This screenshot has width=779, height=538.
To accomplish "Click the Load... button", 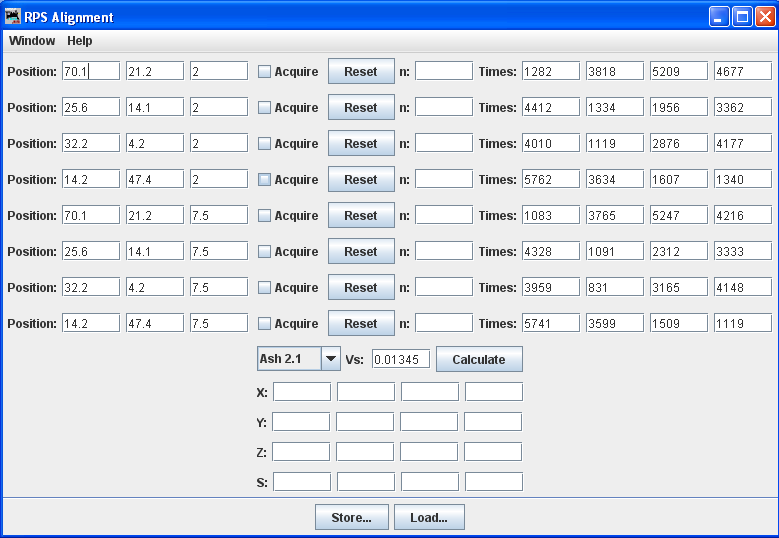I will point(429,517).
